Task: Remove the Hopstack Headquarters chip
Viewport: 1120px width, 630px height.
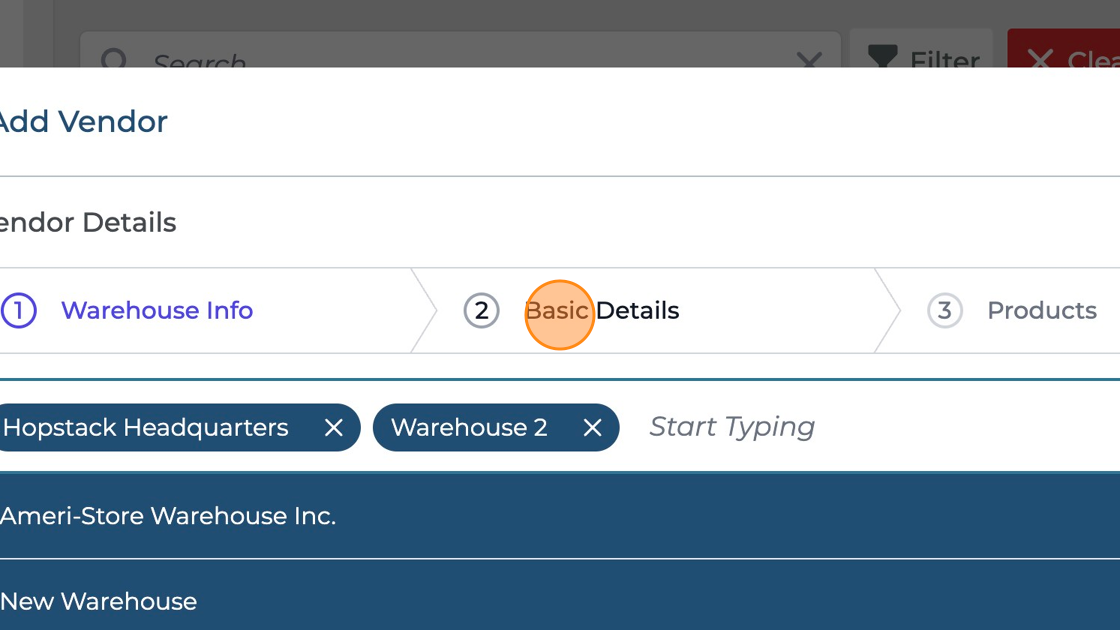Action: [x=334, y=428]
